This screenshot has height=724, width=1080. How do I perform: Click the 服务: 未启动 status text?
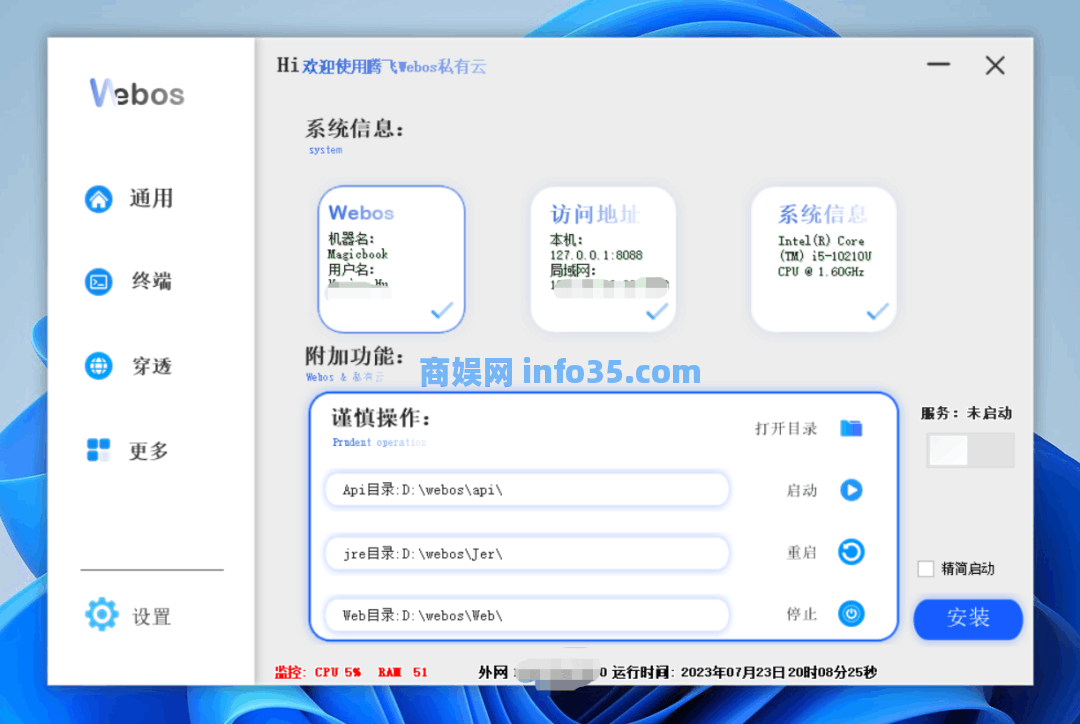[x=966, y=413]
